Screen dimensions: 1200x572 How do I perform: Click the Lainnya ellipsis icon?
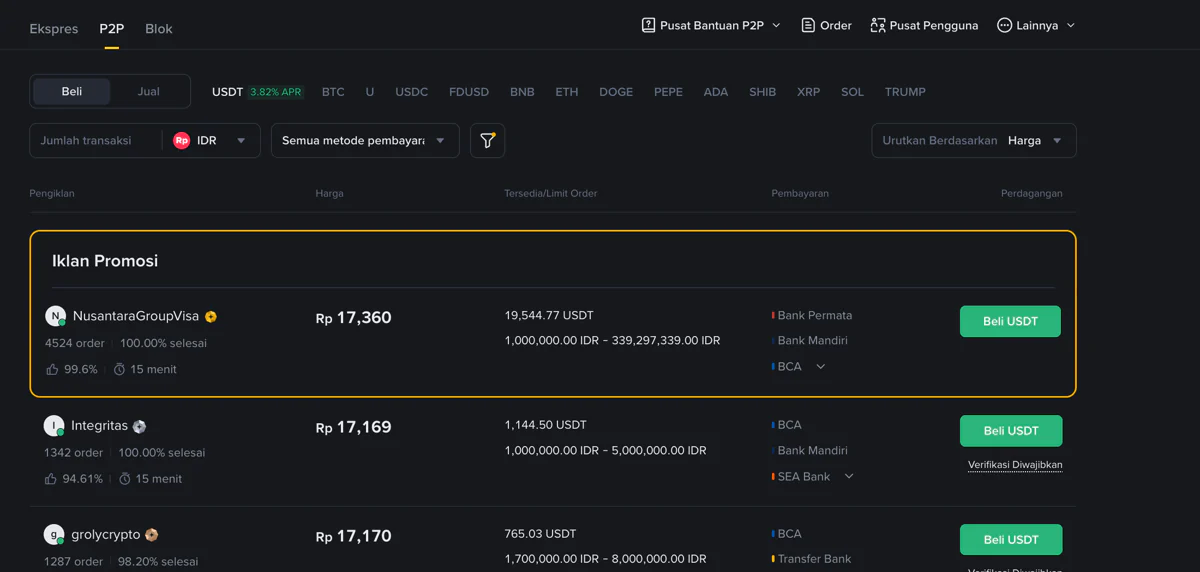pyautogui.click(x=1004, y=25)
